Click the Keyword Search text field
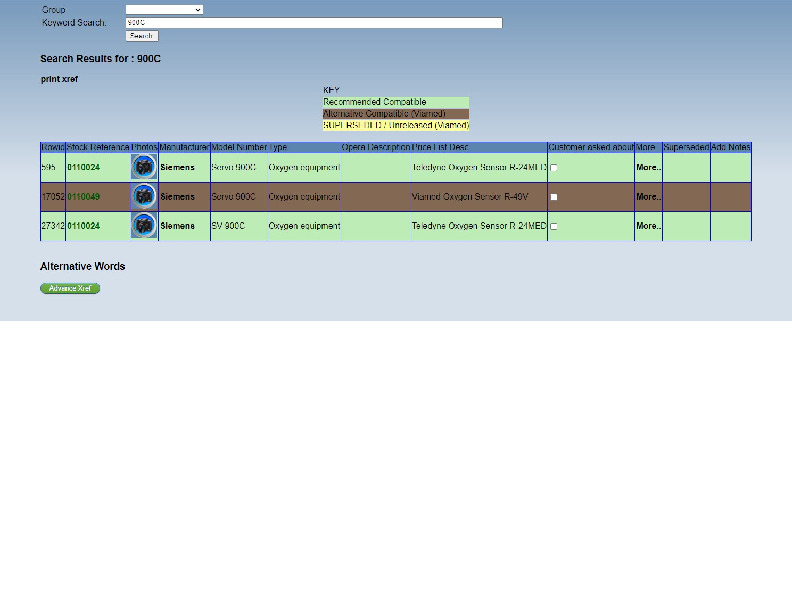 [313, 22]
